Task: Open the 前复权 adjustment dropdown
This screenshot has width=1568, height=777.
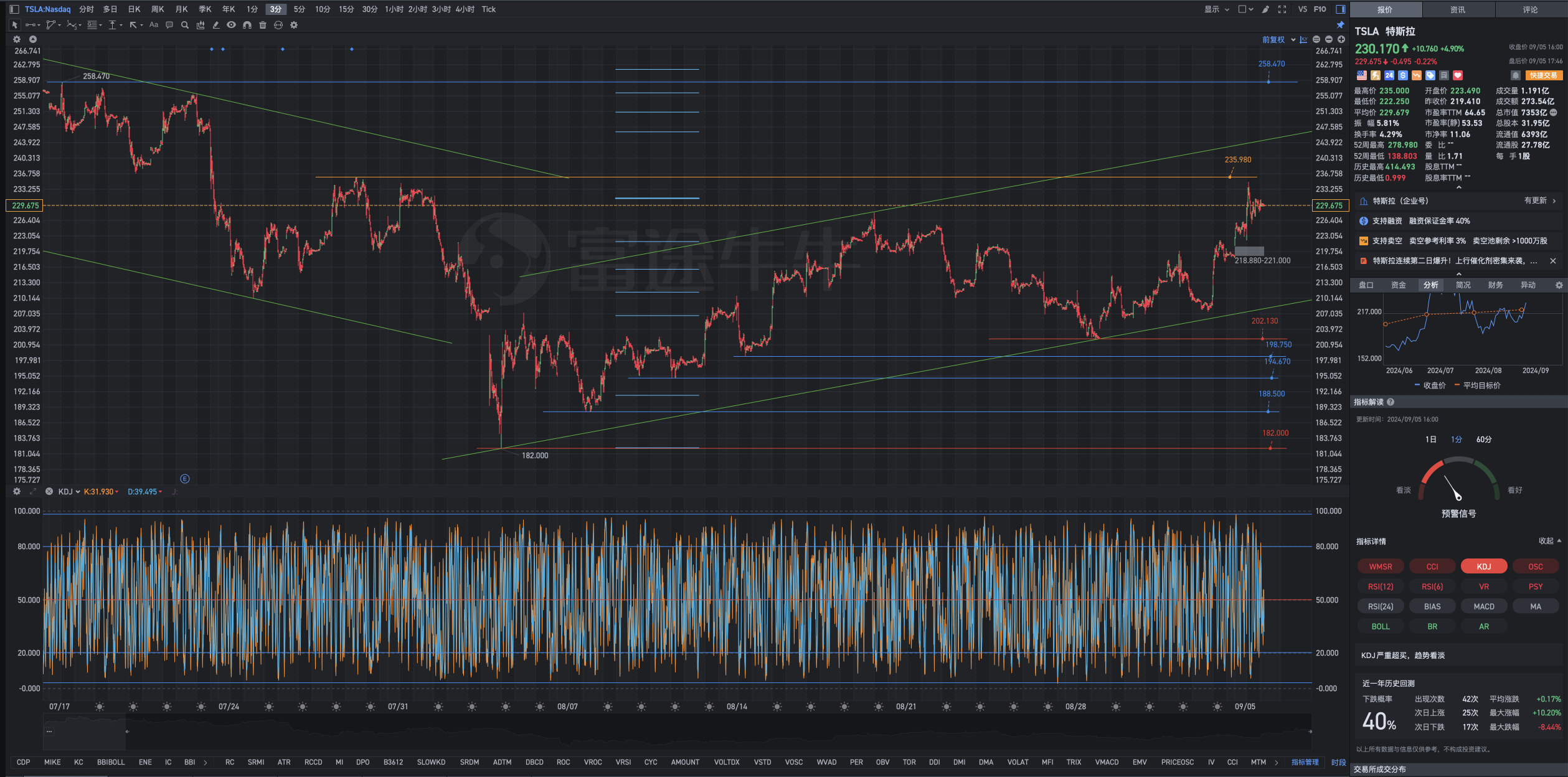Action: tap(1279, 39)
